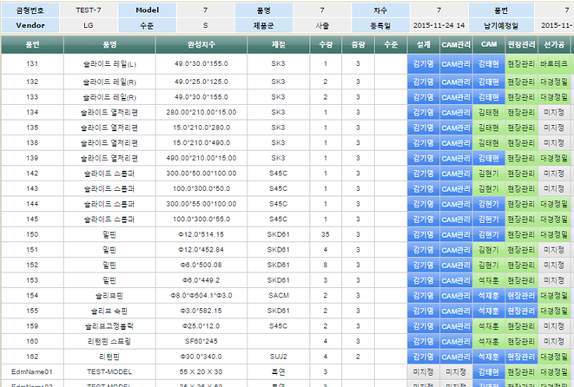
Task: Click 김현기 CAM button in row 145
Action: [x=489, y=219]
